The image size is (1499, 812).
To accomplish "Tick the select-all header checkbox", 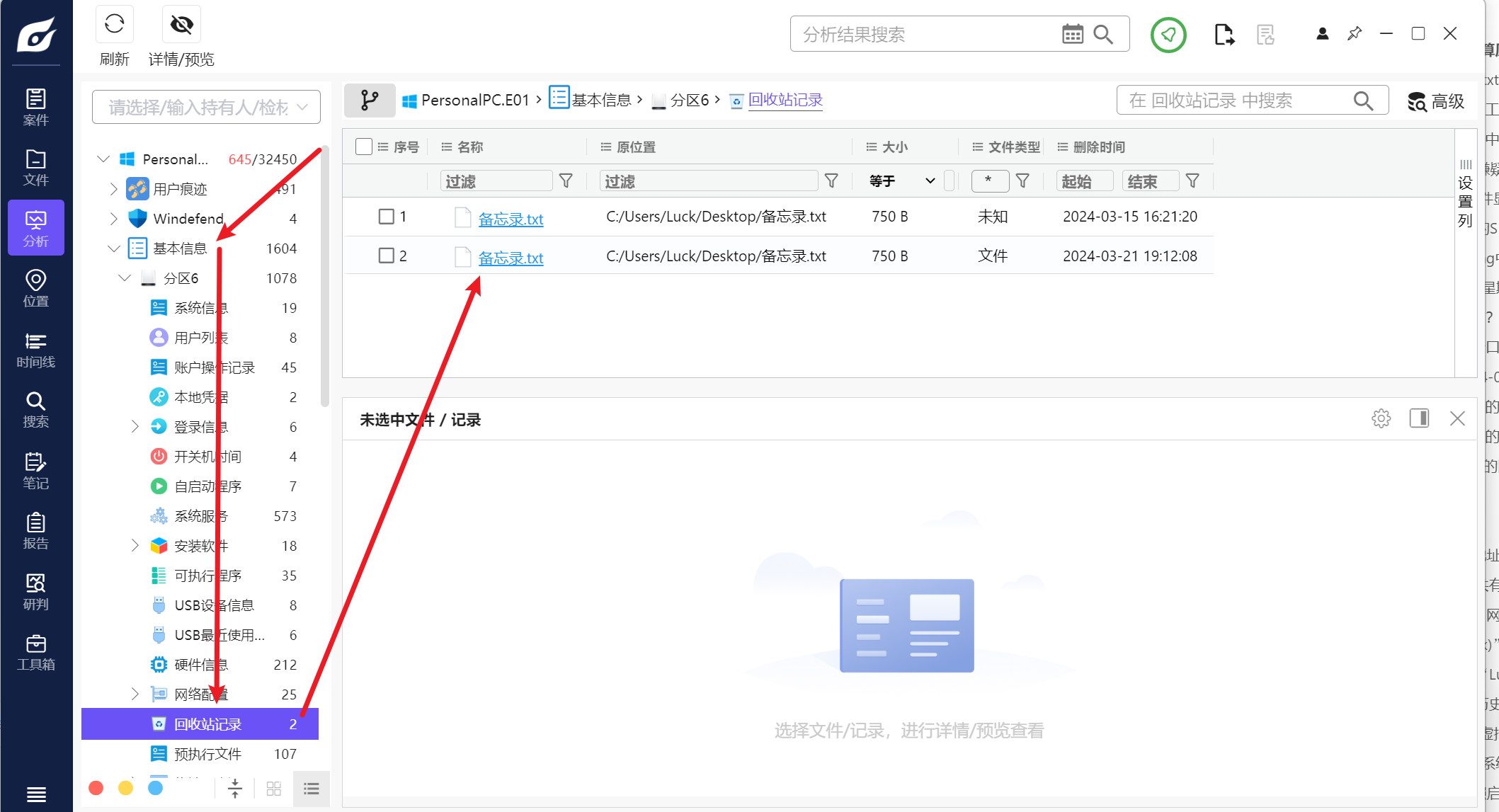I will 364,147.
